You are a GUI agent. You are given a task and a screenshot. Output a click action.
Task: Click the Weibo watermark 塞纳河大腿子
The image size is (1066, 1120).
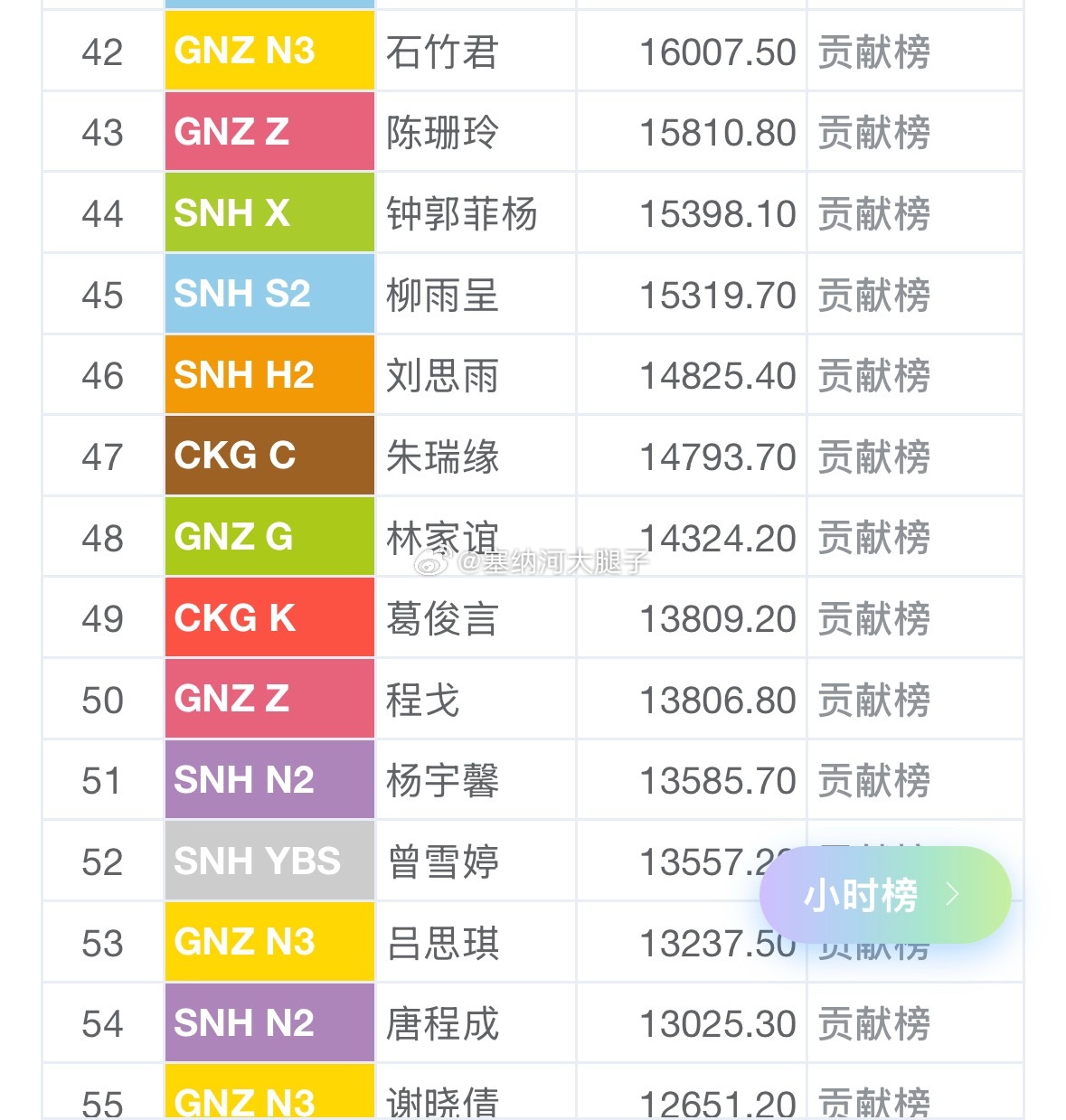tap(533, 562)
